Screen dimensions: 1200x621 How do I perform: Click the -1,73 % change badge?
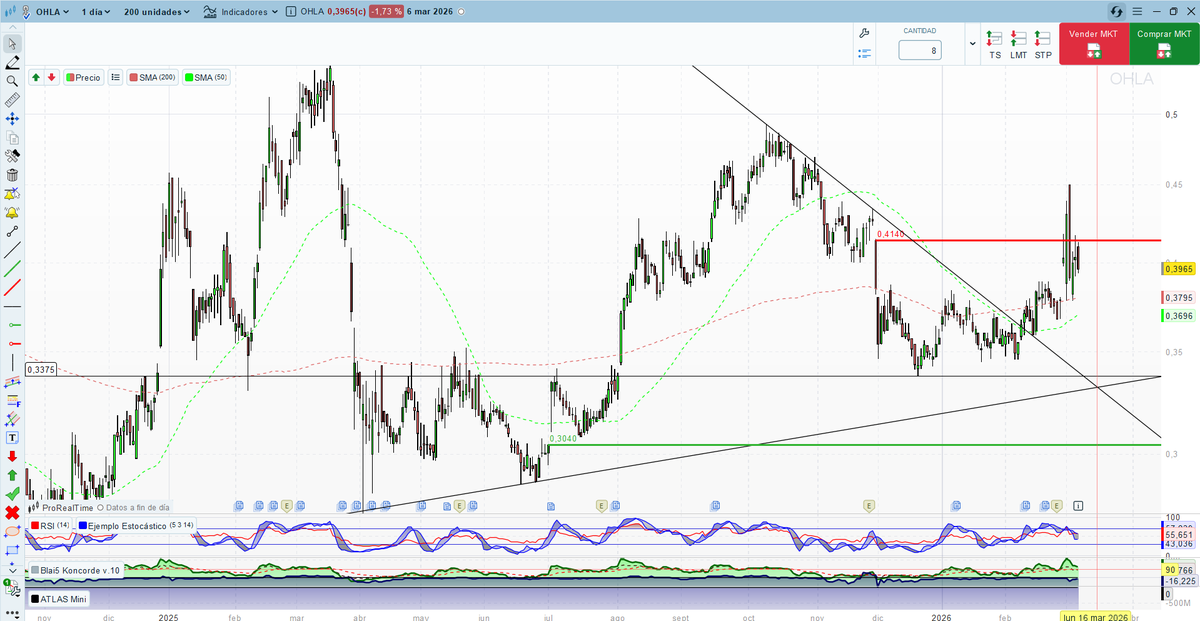click(x=386, y=12)
